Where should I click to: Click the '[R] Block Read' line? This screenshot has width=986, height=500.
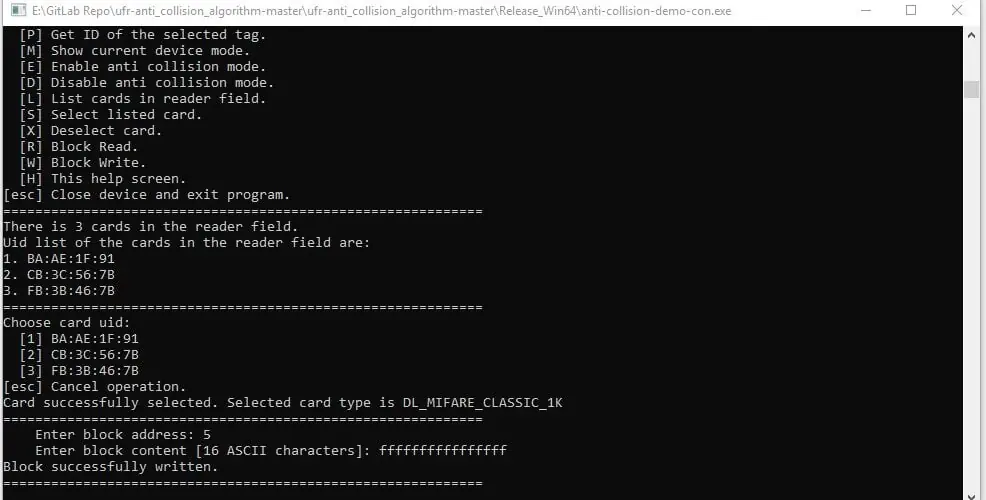click(x=79, y=147)
